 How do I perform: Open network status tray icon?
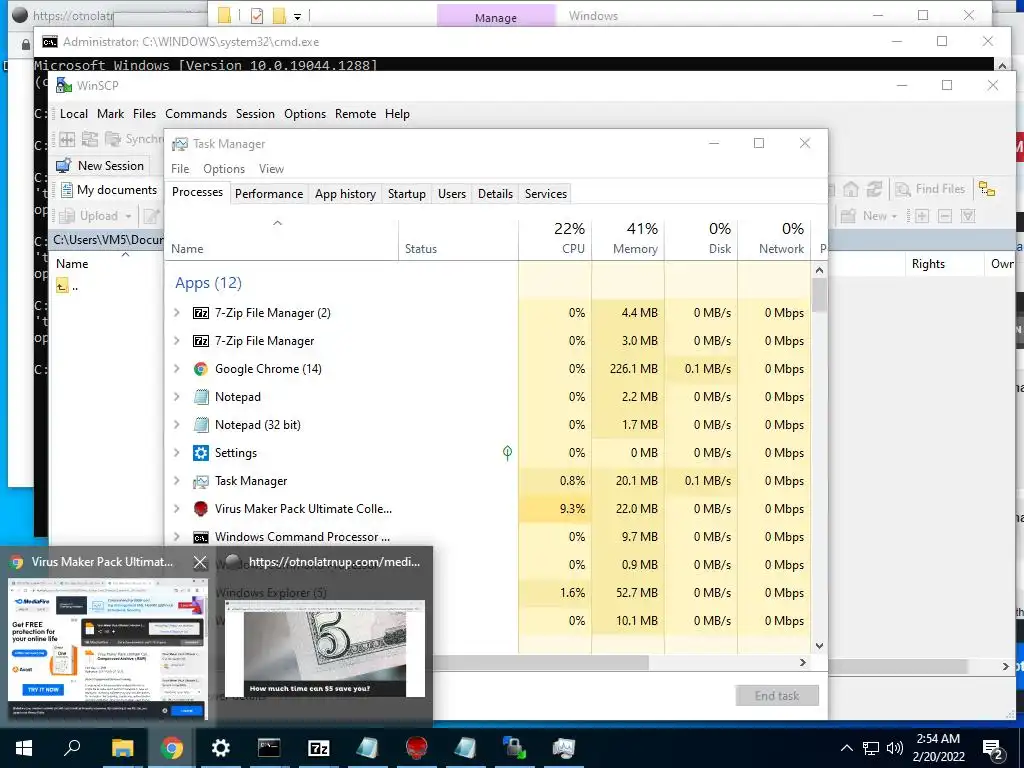(871, 748)
